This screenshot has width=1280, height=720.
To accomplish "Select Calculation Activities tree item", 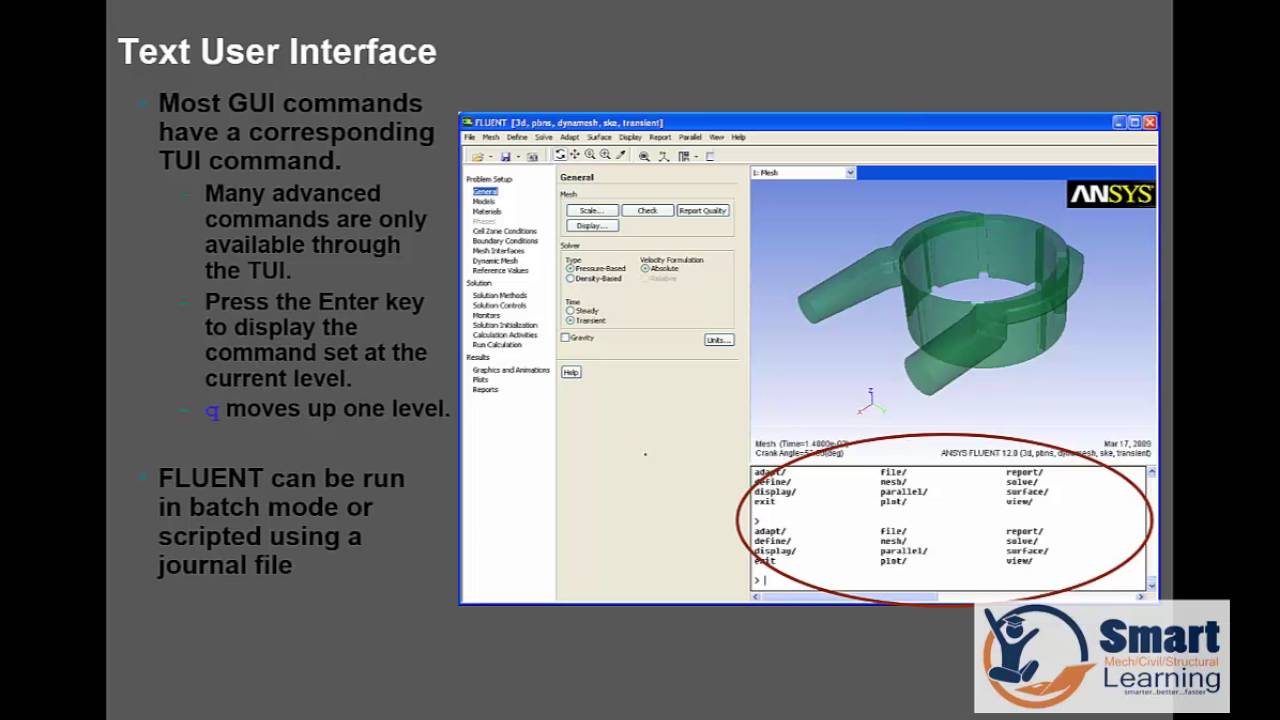I will (x=505, y=335).
